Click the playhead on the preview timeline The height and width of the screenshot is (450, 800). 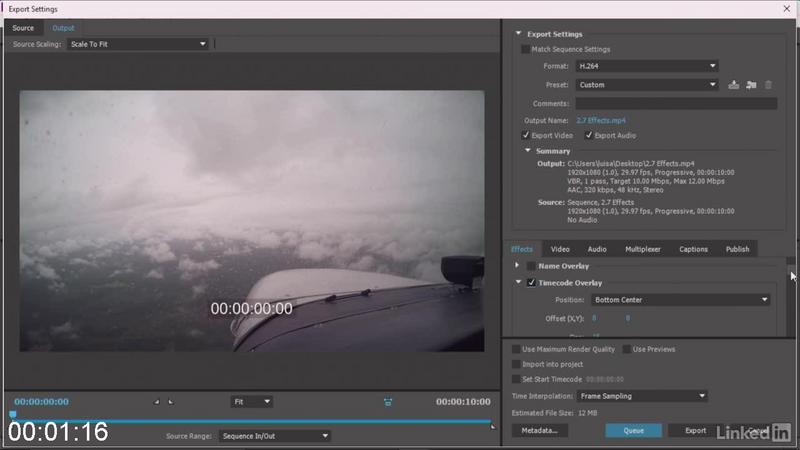point(13,414)
